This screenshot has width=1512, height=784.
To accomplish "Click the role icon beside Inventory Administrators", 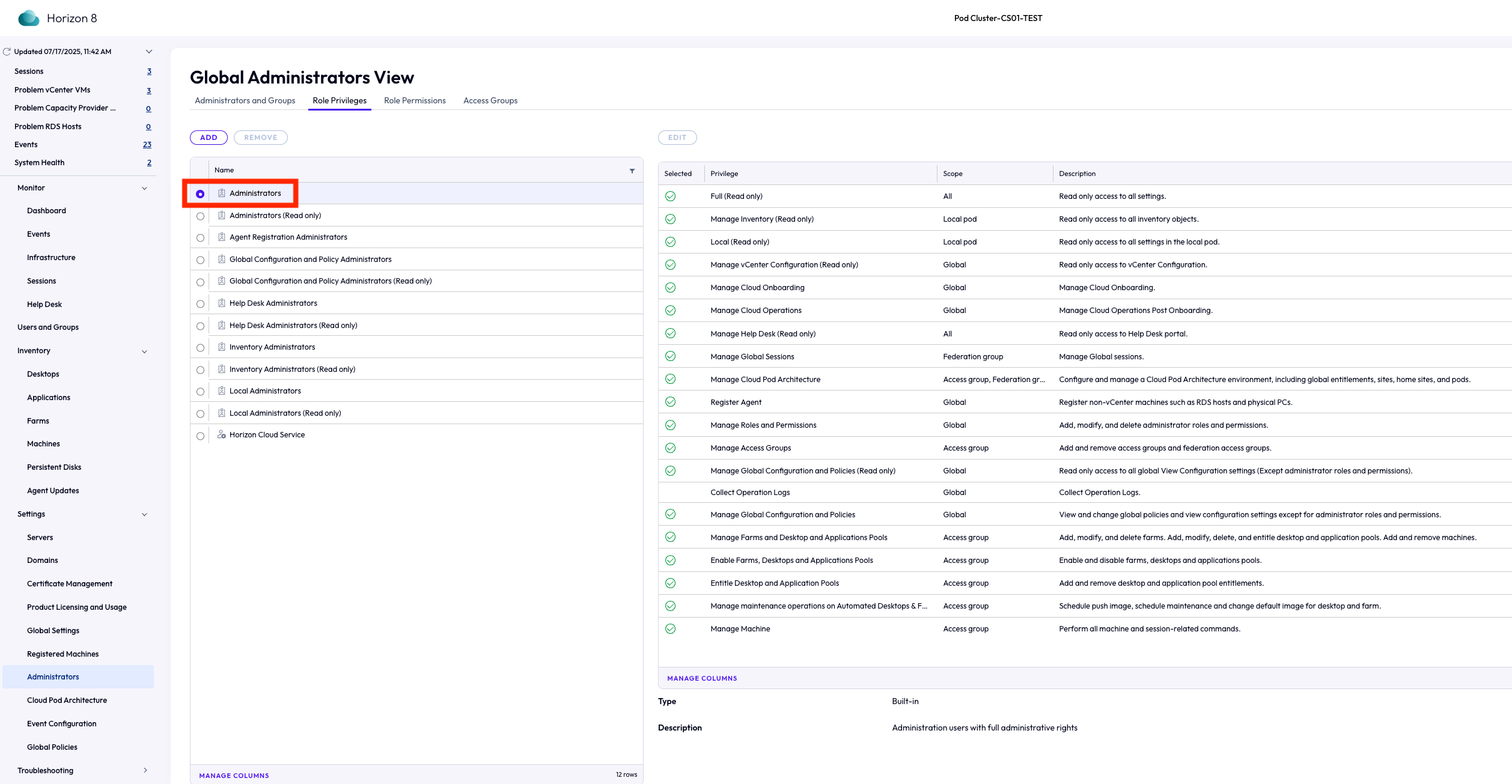I will pos(221,347).
